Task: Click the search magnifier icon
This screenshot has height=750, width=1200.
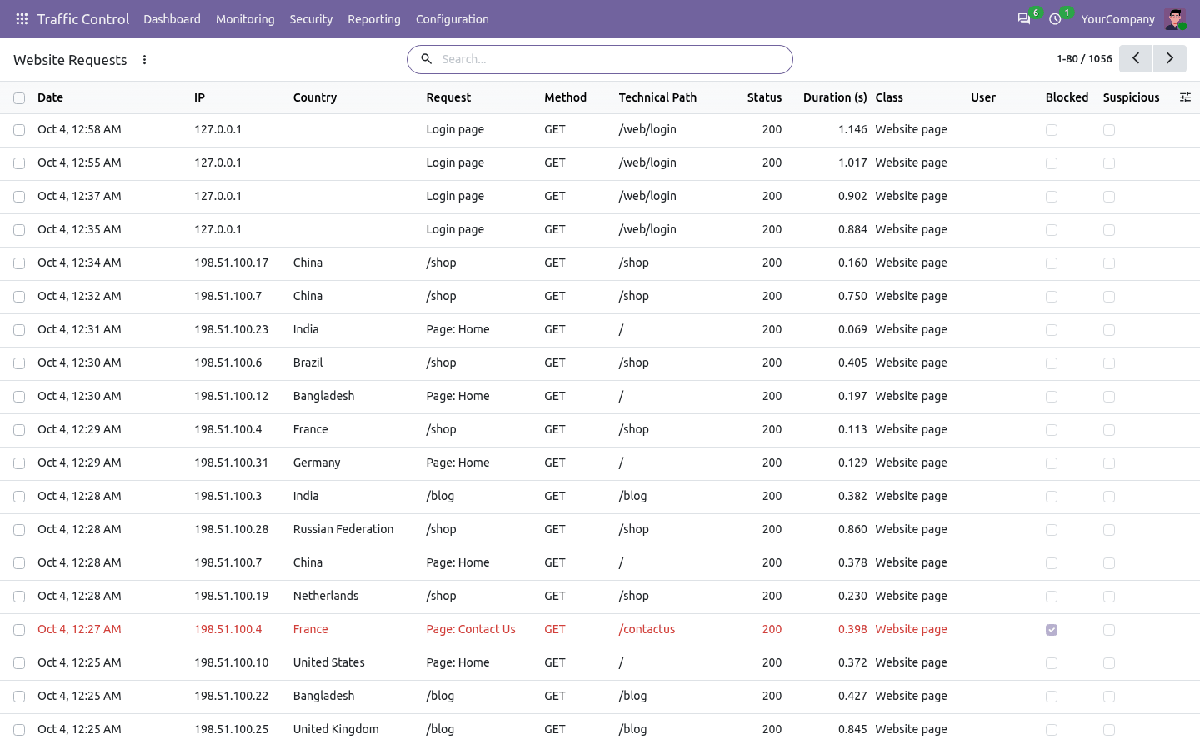Action: coord(426,59)
